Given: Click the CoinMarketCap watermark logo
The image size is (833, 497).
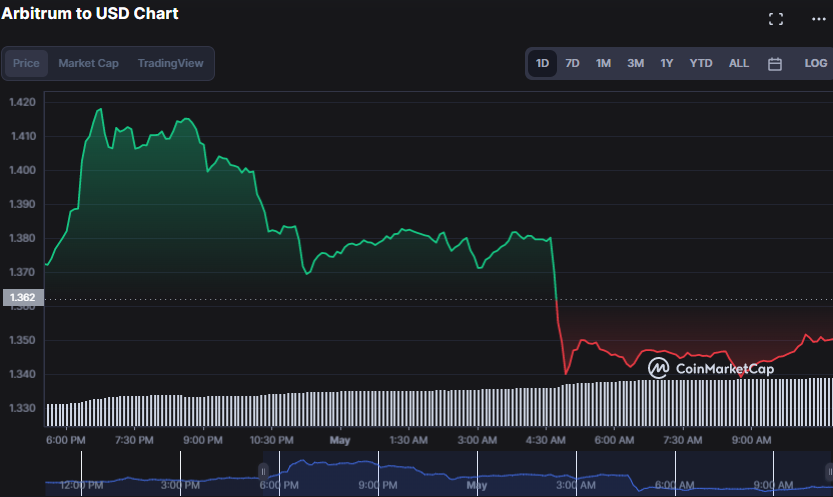Looking at the screenshot, I should coord(710,368).
